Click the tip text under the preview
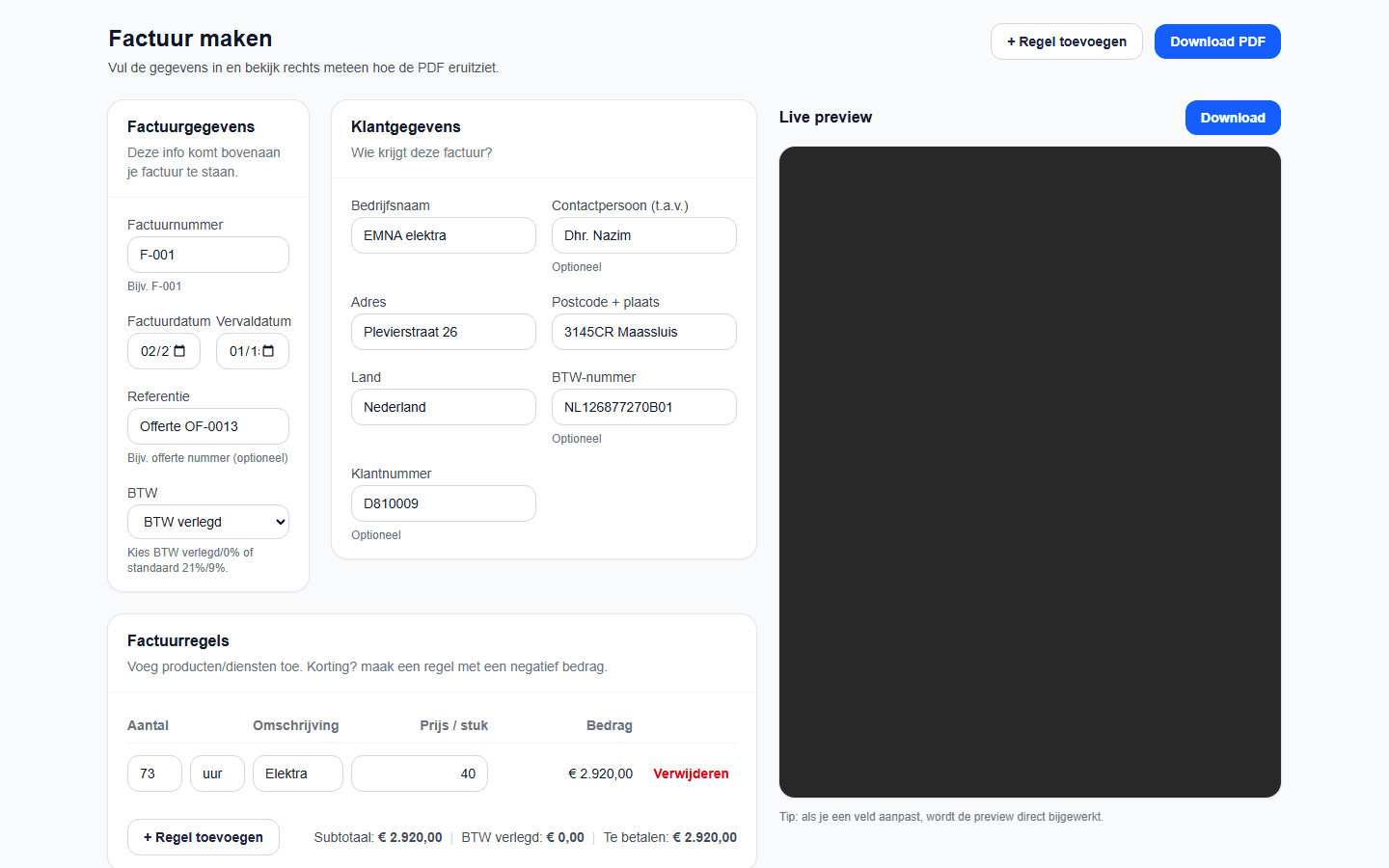Image resolution: width=1389 pixels, height=868 pixels. [941, 817]
